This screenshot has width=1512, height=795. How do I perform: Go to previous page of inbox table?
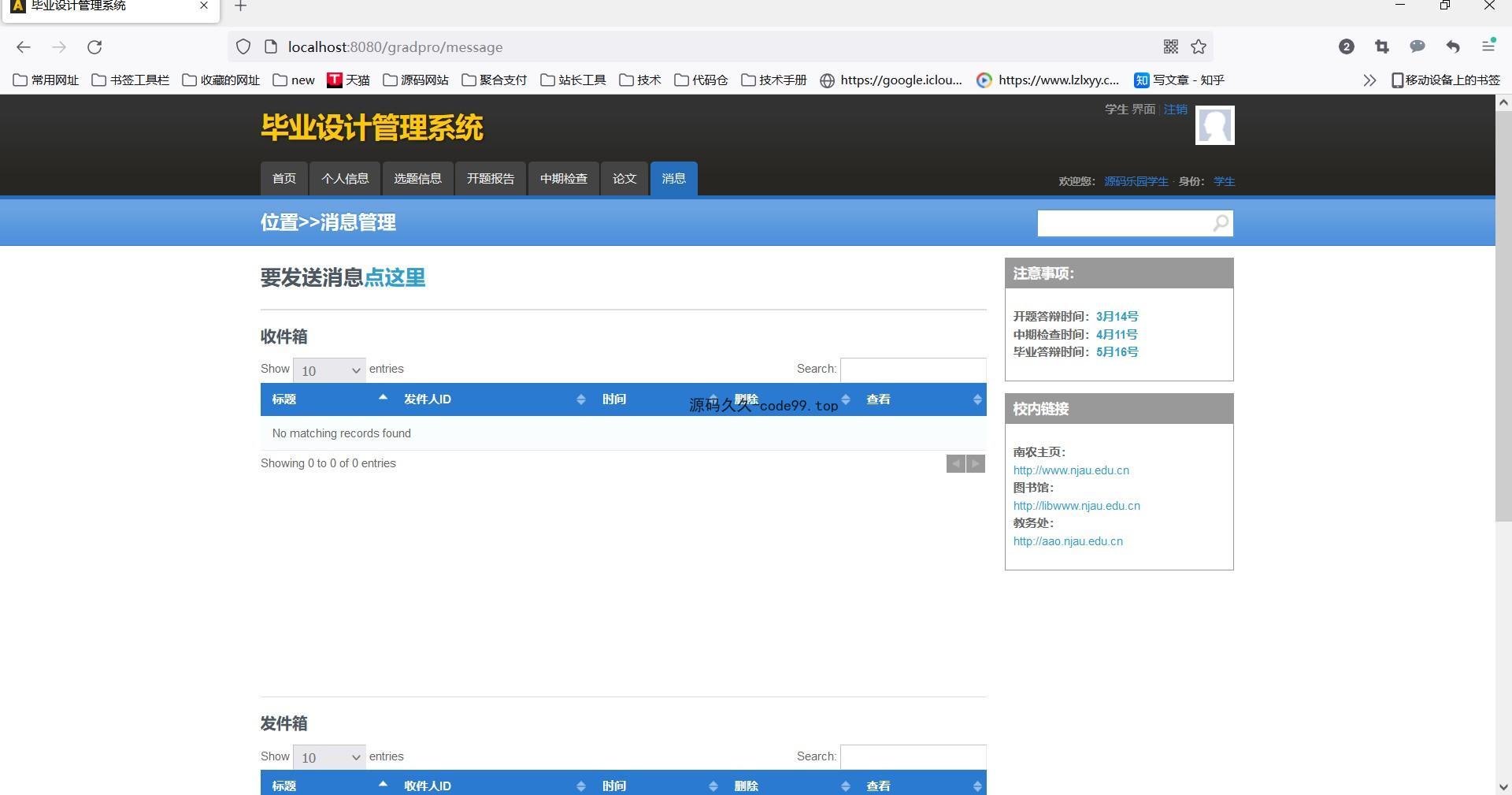point(955,464)
